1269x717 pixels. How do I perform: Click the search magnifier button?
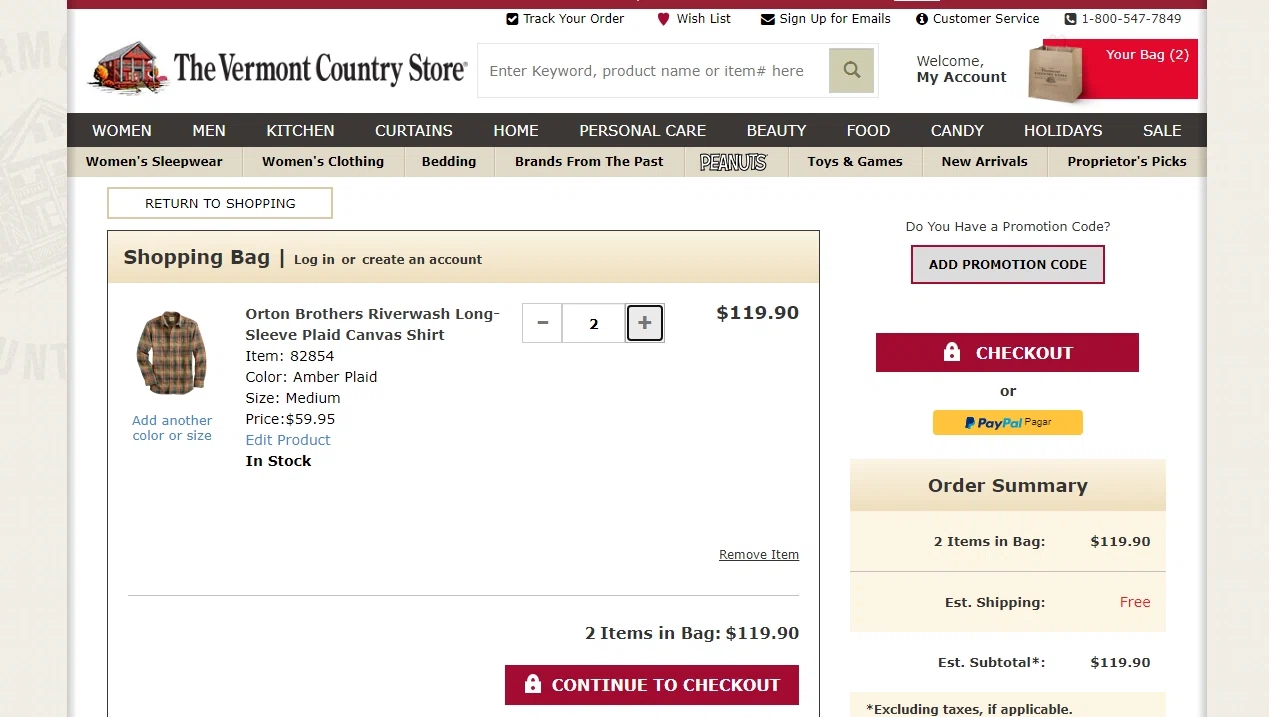coord(851,70)
